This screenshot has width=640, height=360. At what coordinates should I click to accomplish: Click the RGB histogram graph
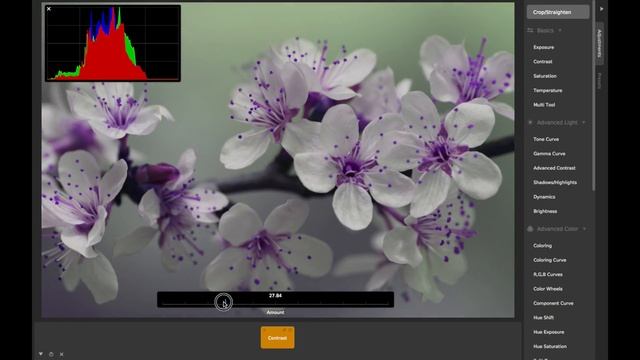113,43
